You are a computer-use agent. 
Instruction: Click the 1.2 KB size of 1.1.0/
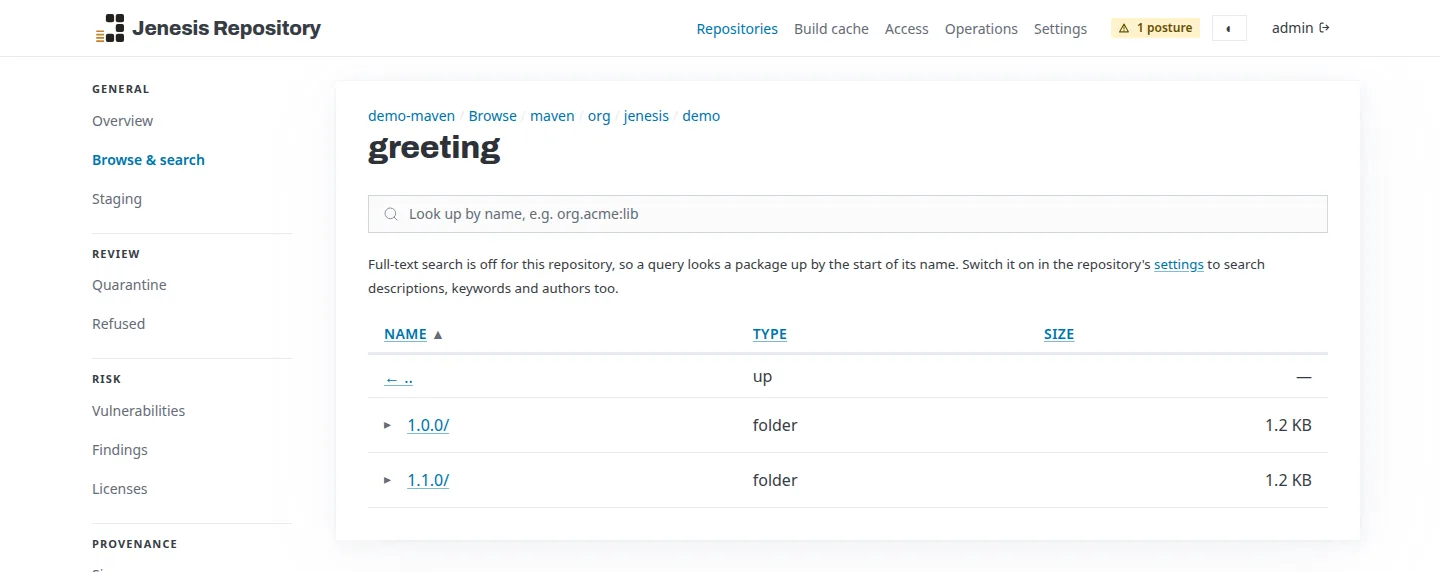[x=1288, y=480]
